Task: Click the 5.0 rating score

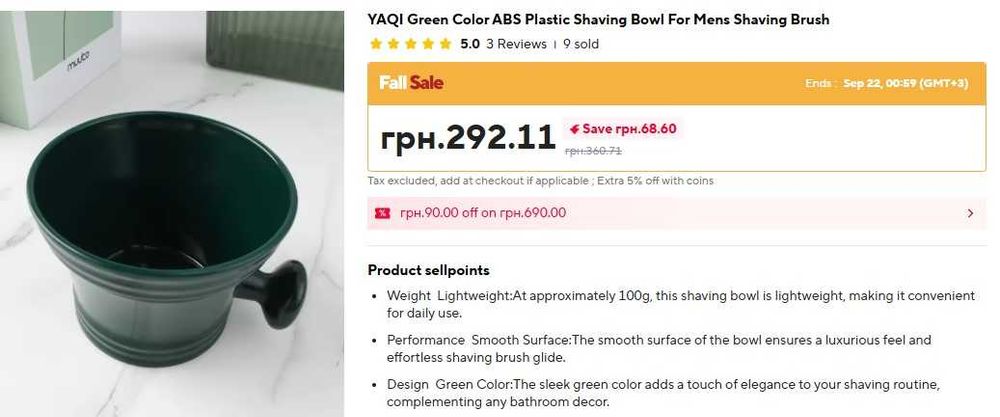Action: (x=469, y=44)
